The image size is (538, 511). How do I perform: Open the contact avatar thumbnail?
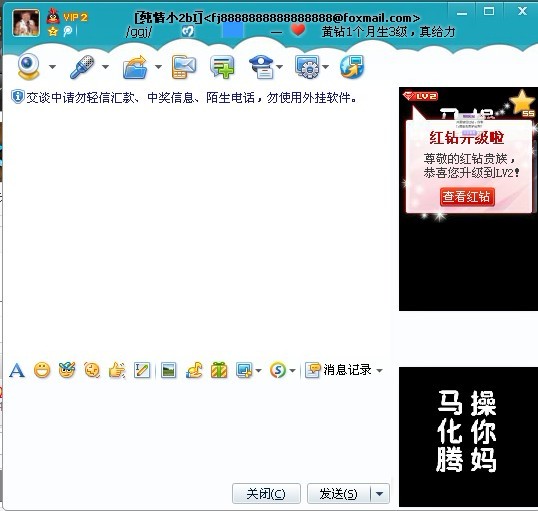click(26, 23)
